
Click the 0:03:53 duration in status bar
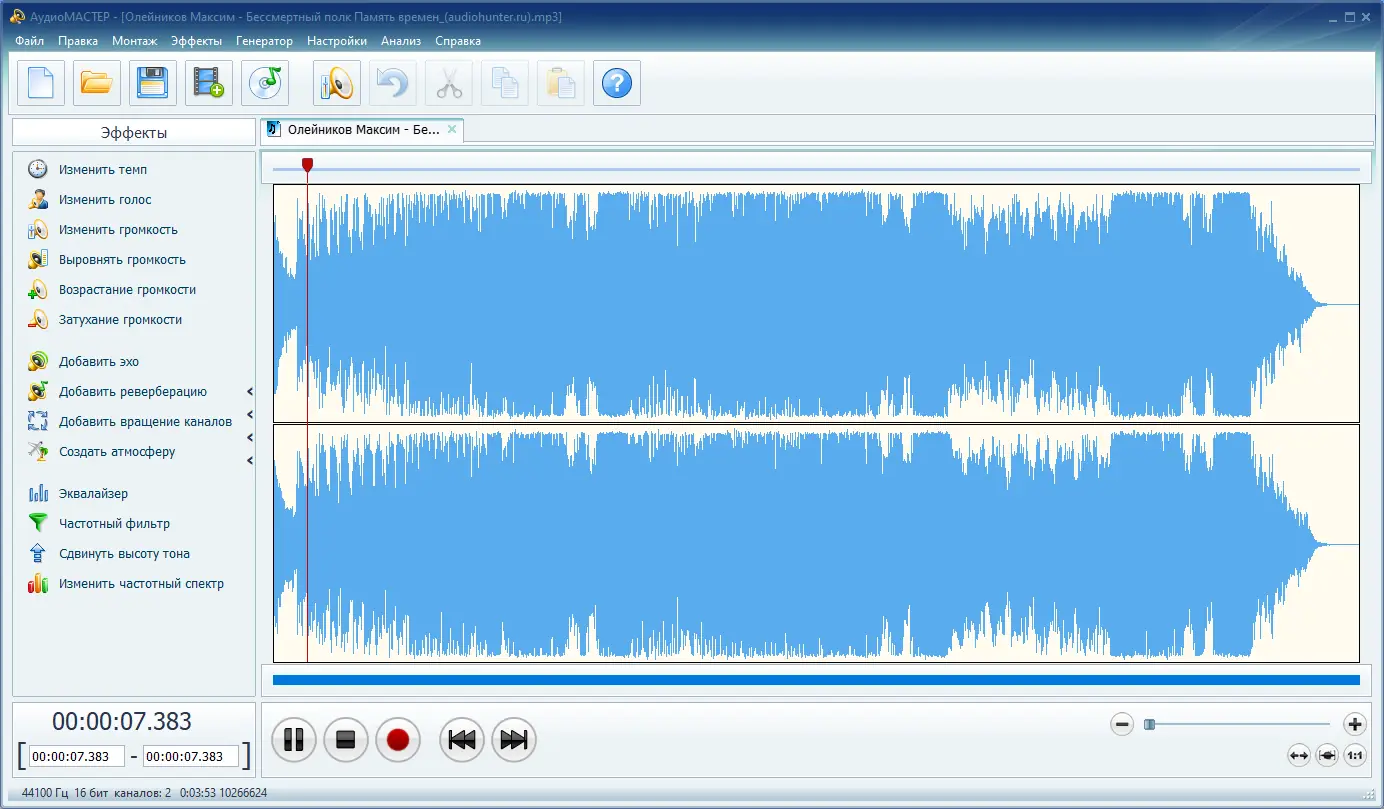coord(198,793)
